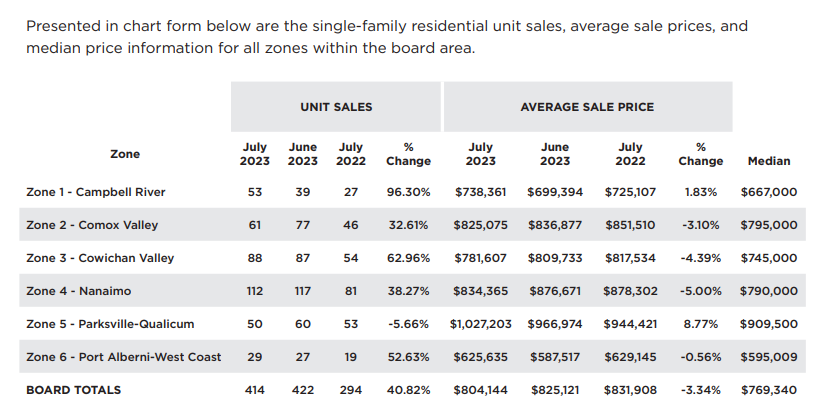
Task: Select Zone 5 - Parksville-Qualicum label
Action: (x=110, y=324)
